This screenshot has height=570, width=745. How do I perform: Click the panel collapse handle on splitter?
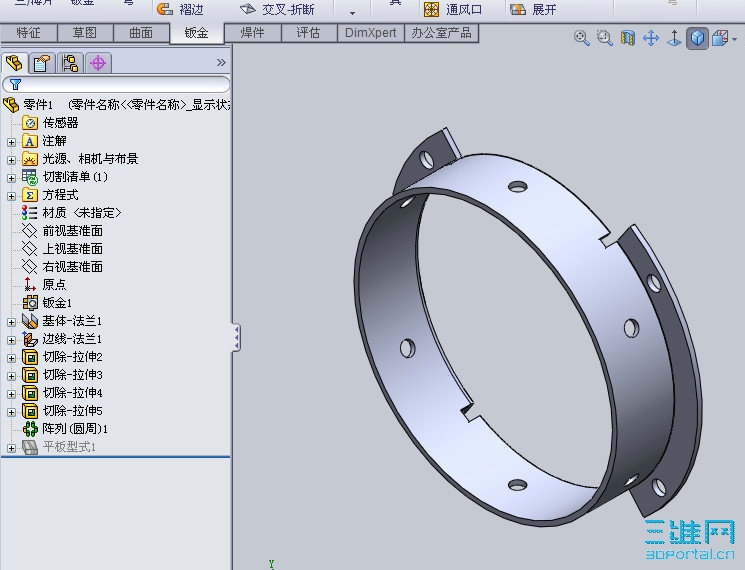(x=236, y=337)
